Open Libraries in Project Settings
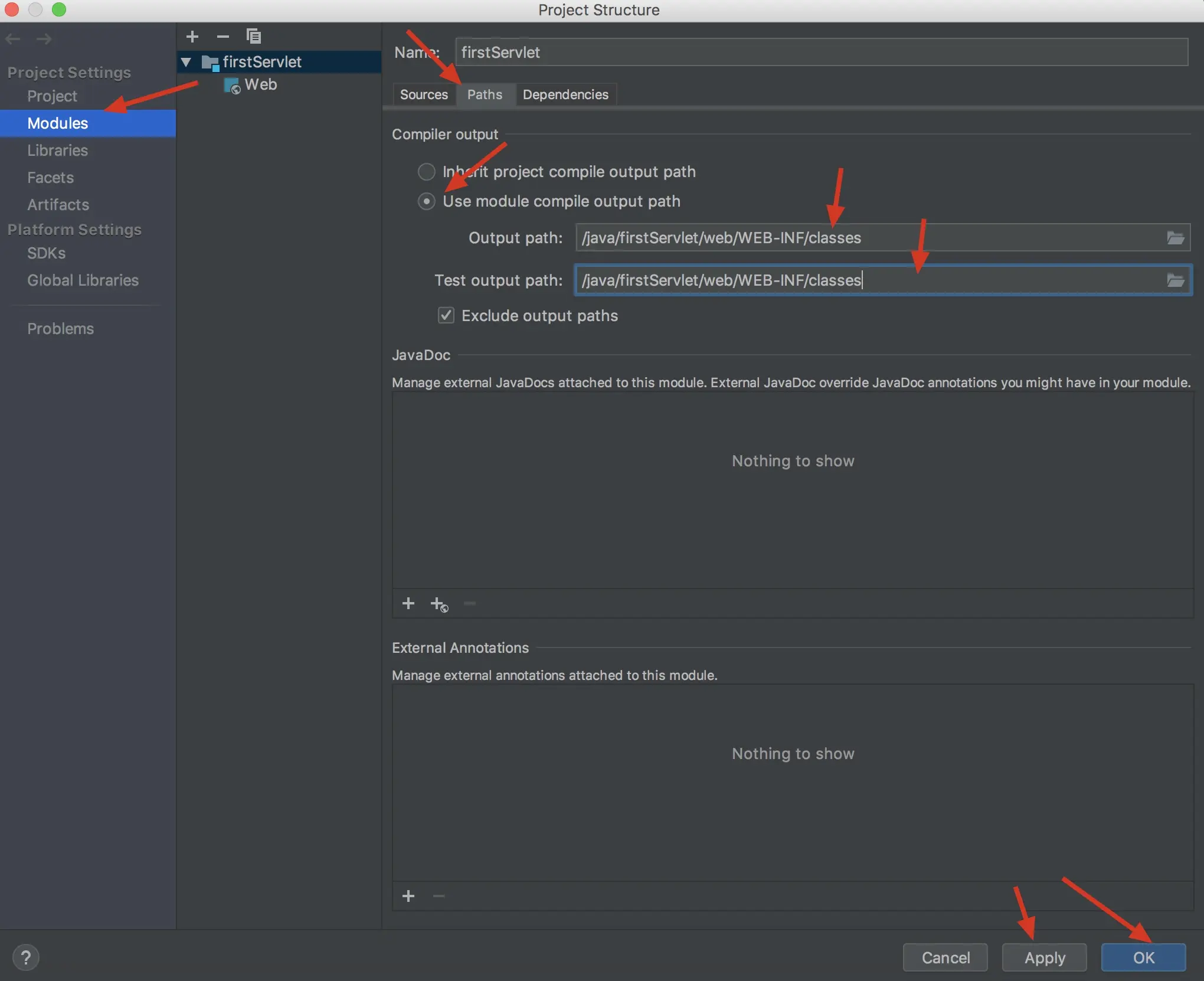Screen dimensions: 1204x981 pyautogui.click(x=57, y=151)
